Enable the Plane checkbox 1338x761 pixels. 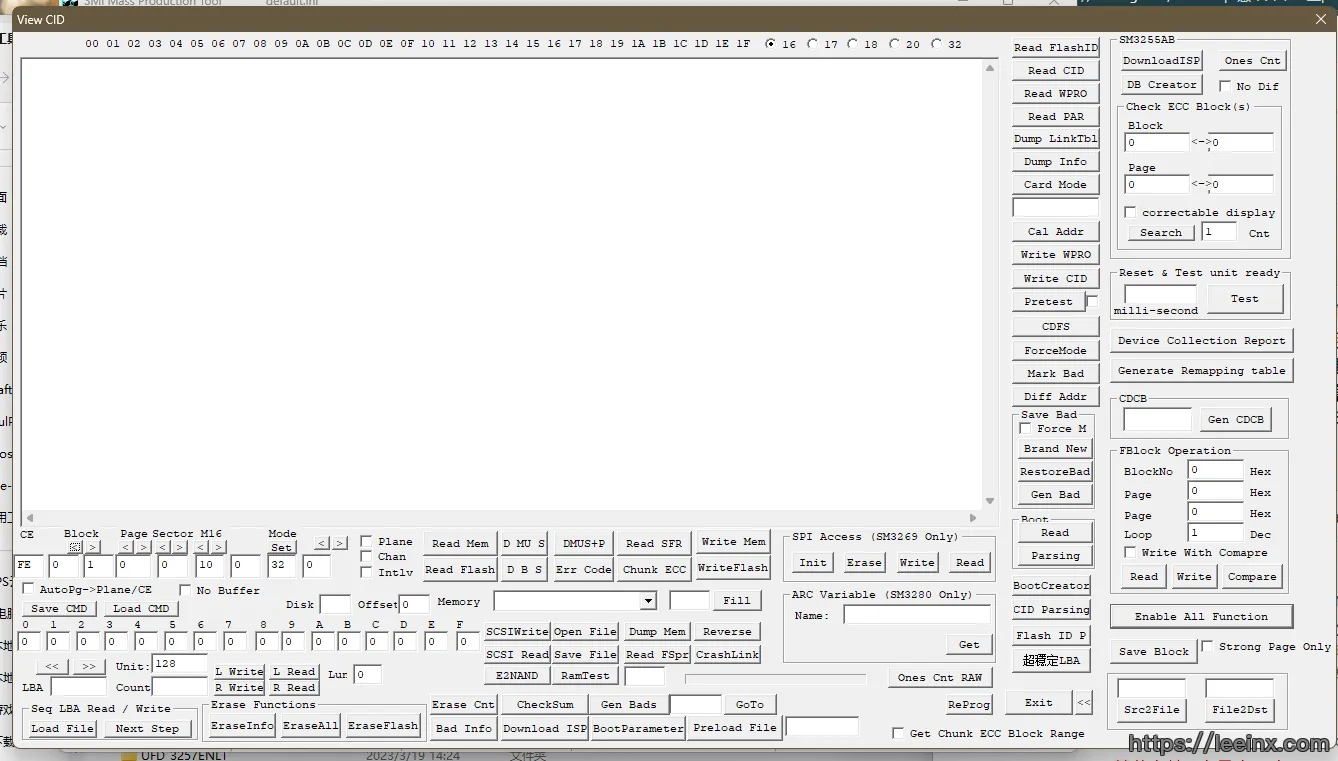(367, 541)
